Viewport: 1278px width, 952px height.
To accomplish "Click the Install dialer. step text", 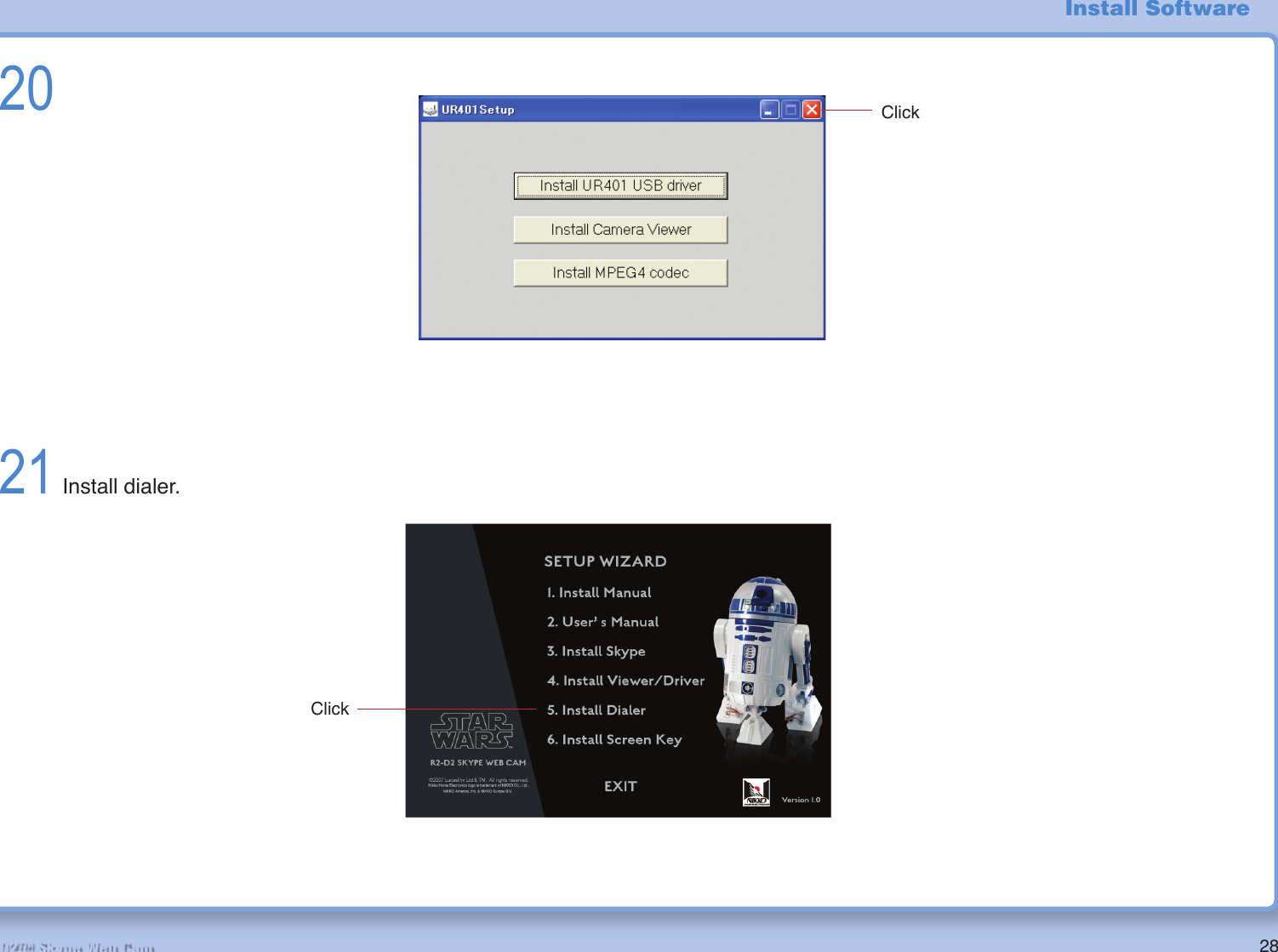I will (x=121, y=487).
